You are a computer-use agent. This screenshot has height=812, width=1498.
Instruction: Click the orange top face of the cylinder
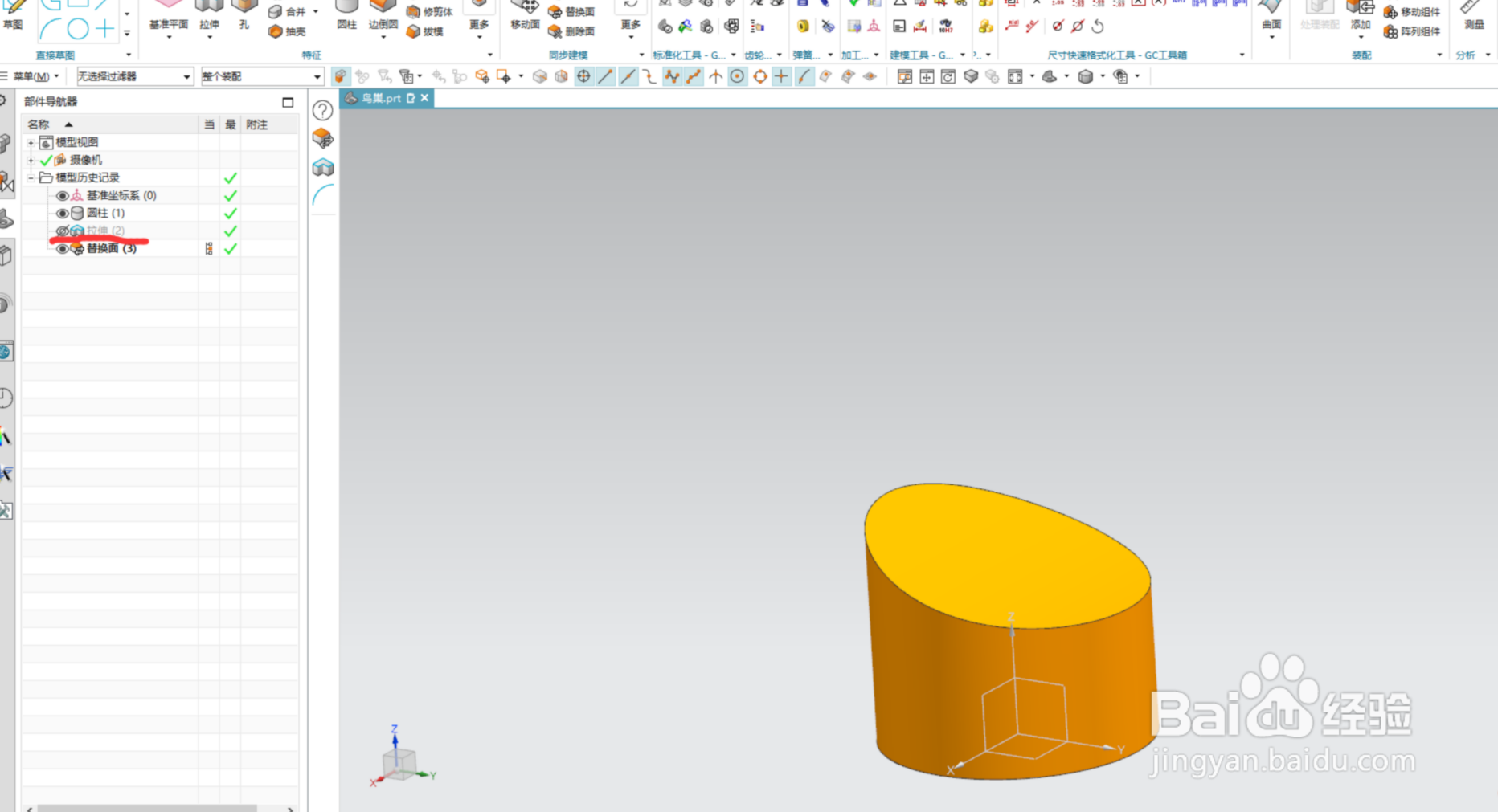click(1006, 556)
